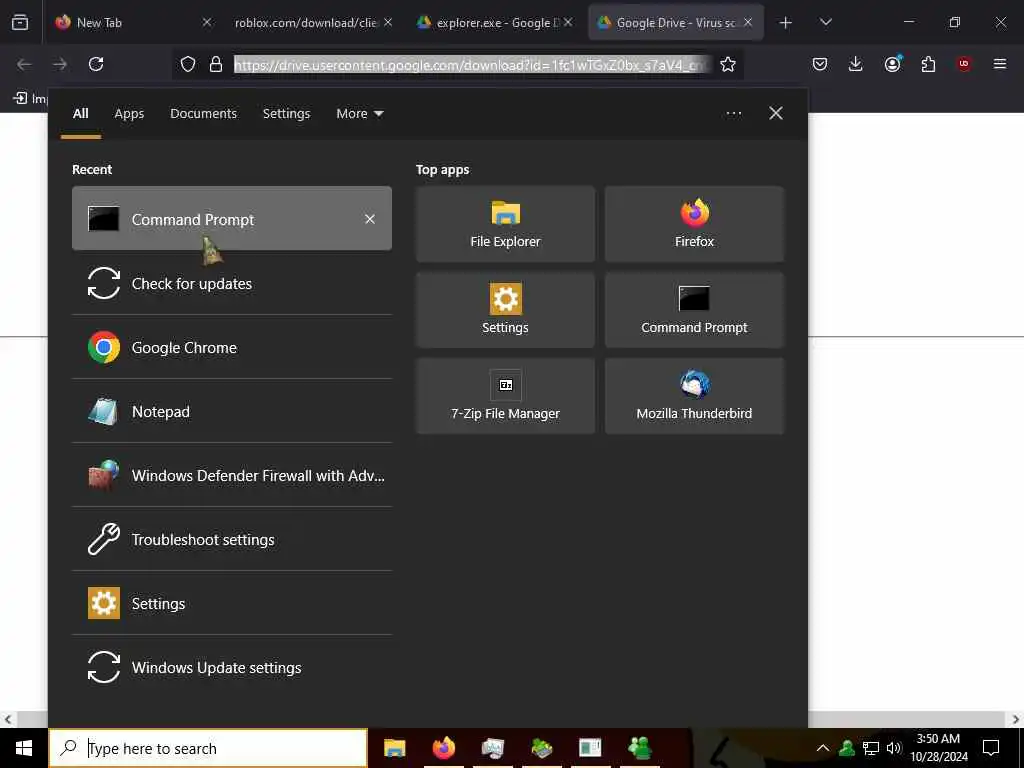Open Settings from the Recent list
The width and height of the screenshot is (1024, 768).
tap(232, 603)
